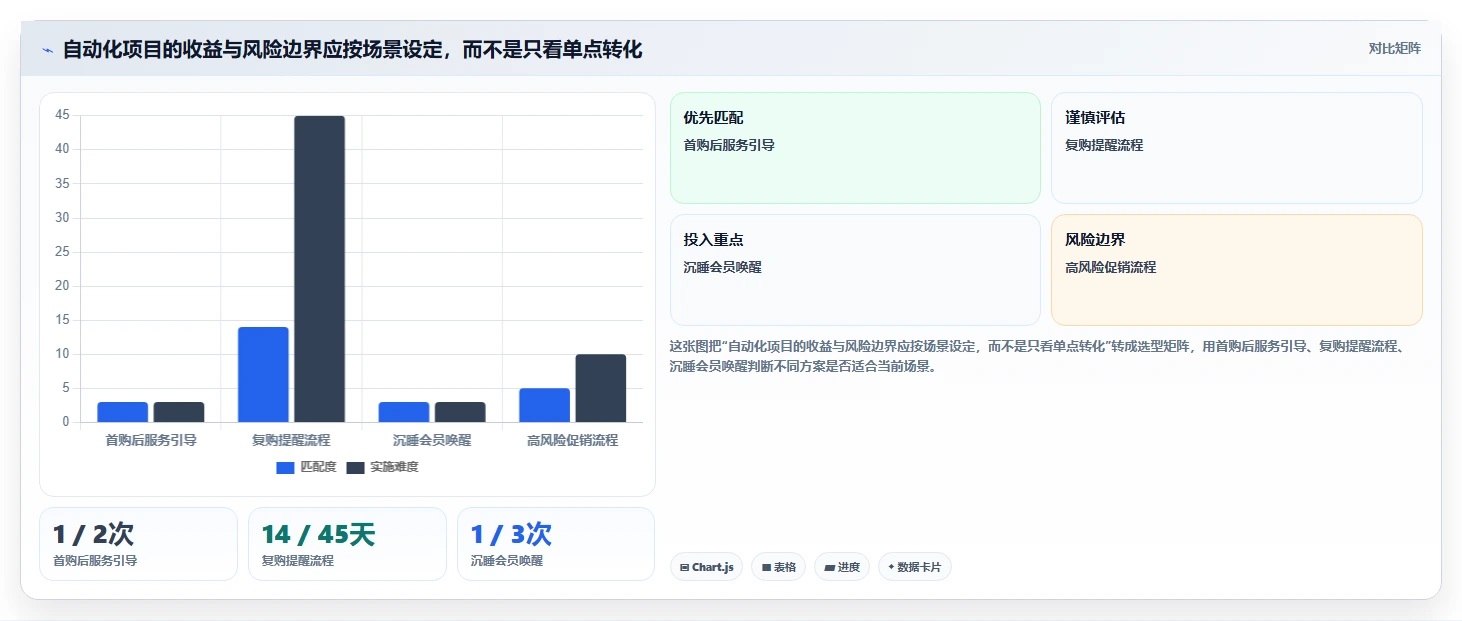Click the dark 实施难度 bar for 高风险促销流程
1462x621 pixels.
(600, 388)
